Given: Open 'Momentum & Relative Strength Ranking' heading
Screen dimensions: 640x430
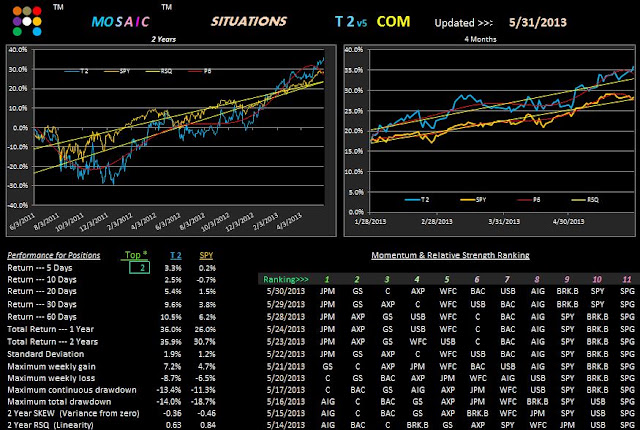Looking at the screenshot, I should point(450,255).
